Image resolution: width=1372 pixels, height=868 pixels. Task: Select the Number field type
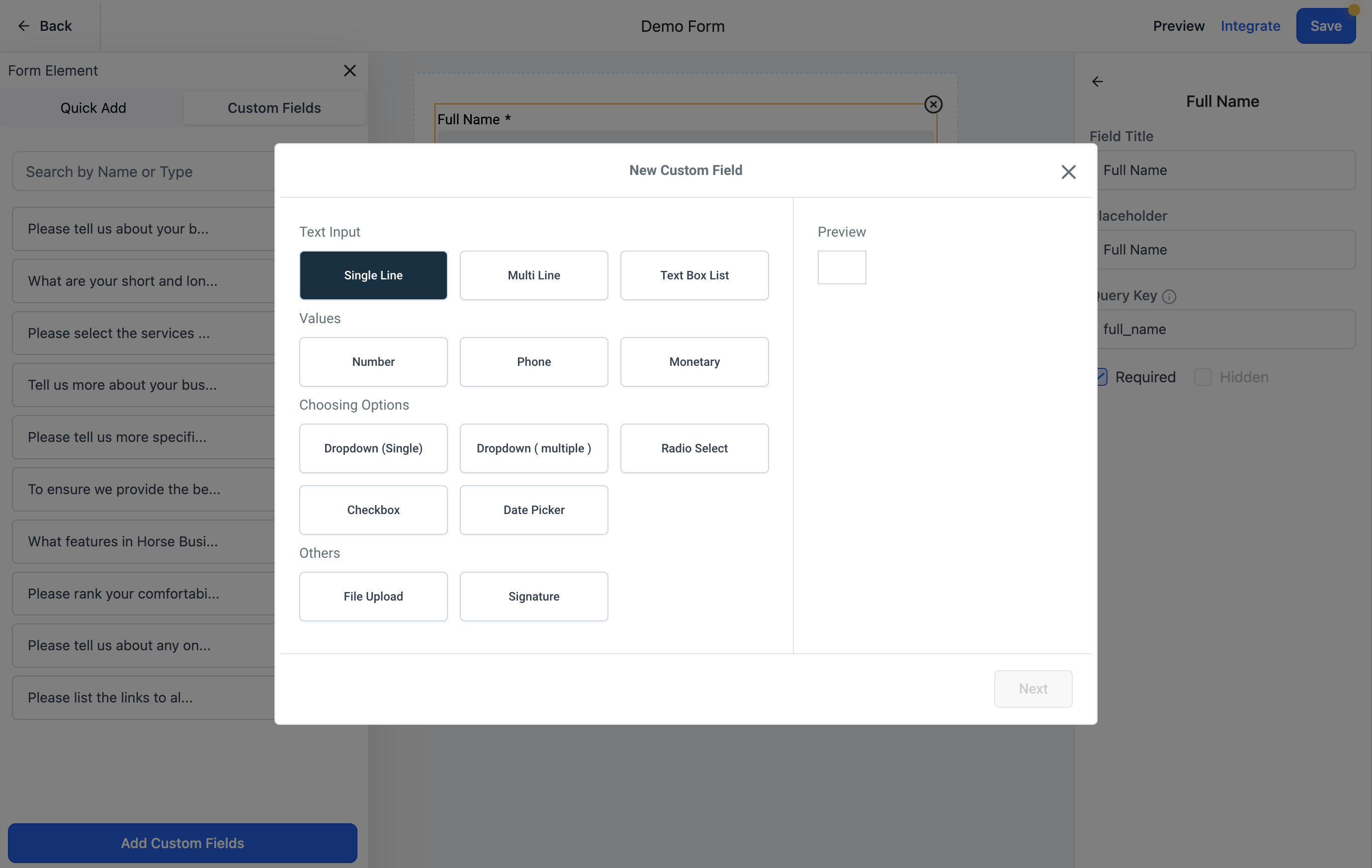pos(373,362)
